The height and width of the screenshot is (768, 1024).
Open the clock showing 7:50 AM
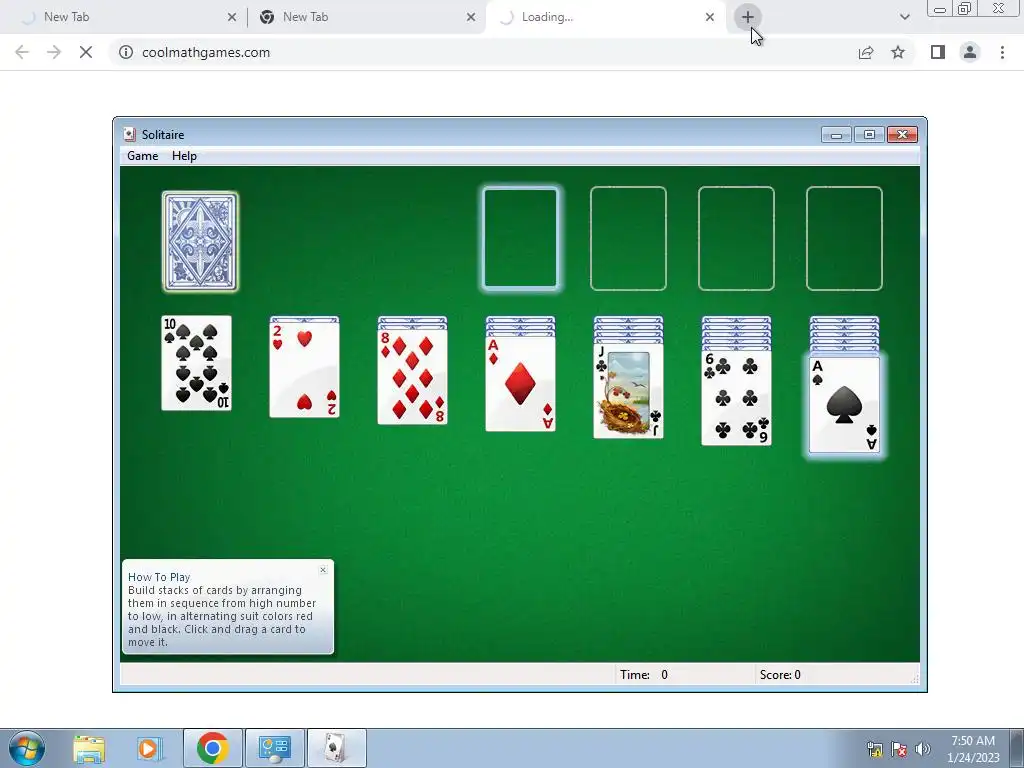[x=973, y=749]
